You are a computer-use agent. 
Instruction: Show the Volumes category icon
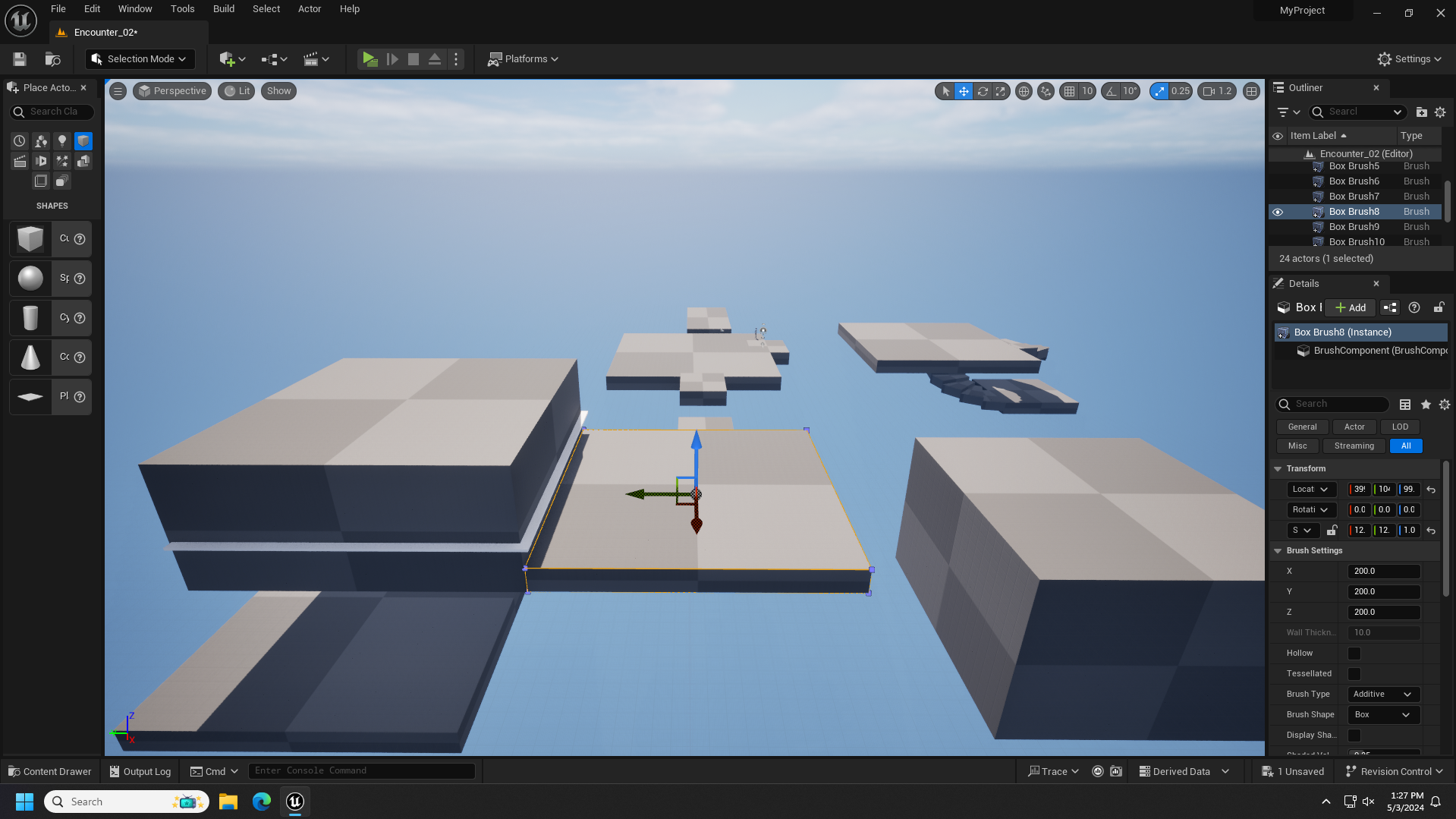pyautogui.click(x=41, y=181)
